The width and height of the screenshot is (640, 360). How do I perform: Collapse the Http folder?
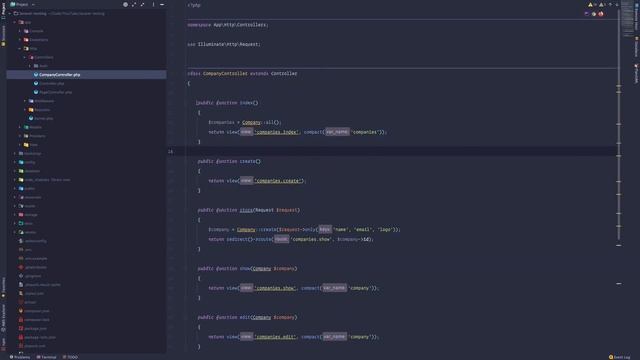tap(20, 49)
